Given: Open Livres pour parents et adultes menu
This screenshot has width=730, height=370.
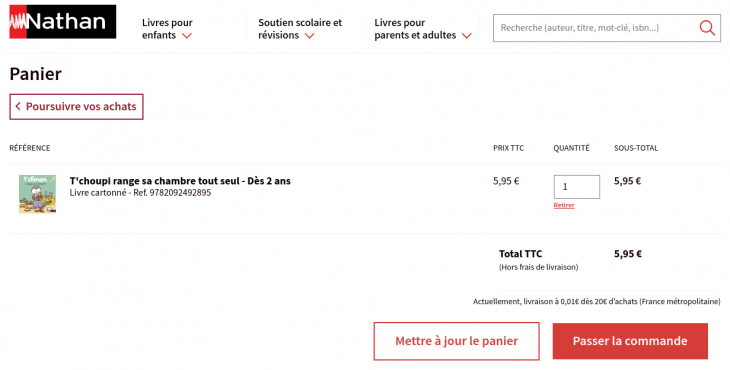Looking at the screenshot, I should (x=423, y=29).
